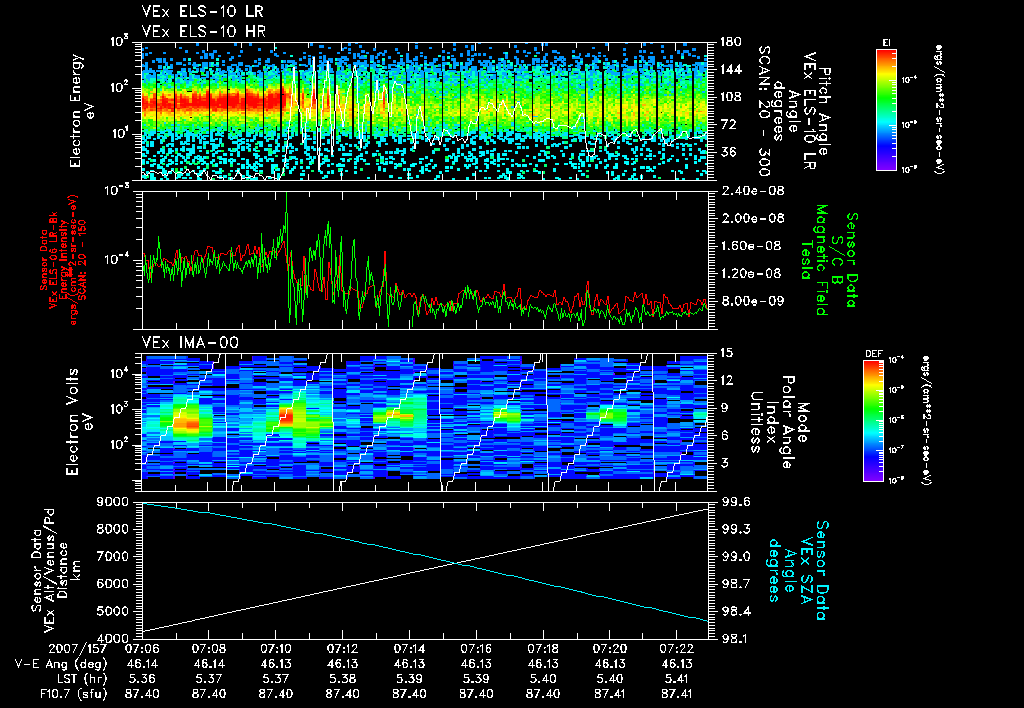The image size is (1024, 708).
Task: Click the 'SCAN: 20 - 300' label
Action: coord(763,110)
